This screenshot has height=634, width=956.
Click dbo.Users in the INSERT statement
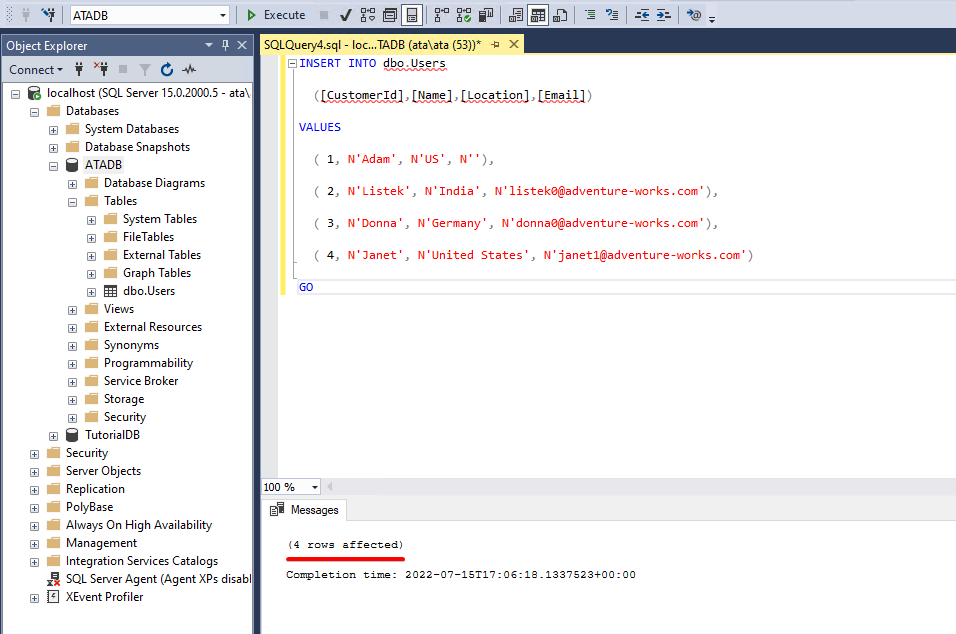point(415,63)
